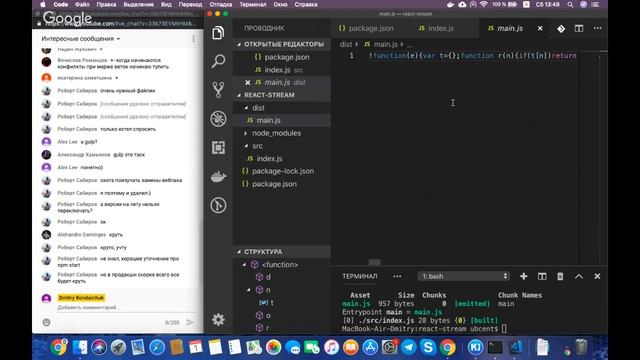Open package.json in project tree
Screen dimensions: 640x360
282,184
